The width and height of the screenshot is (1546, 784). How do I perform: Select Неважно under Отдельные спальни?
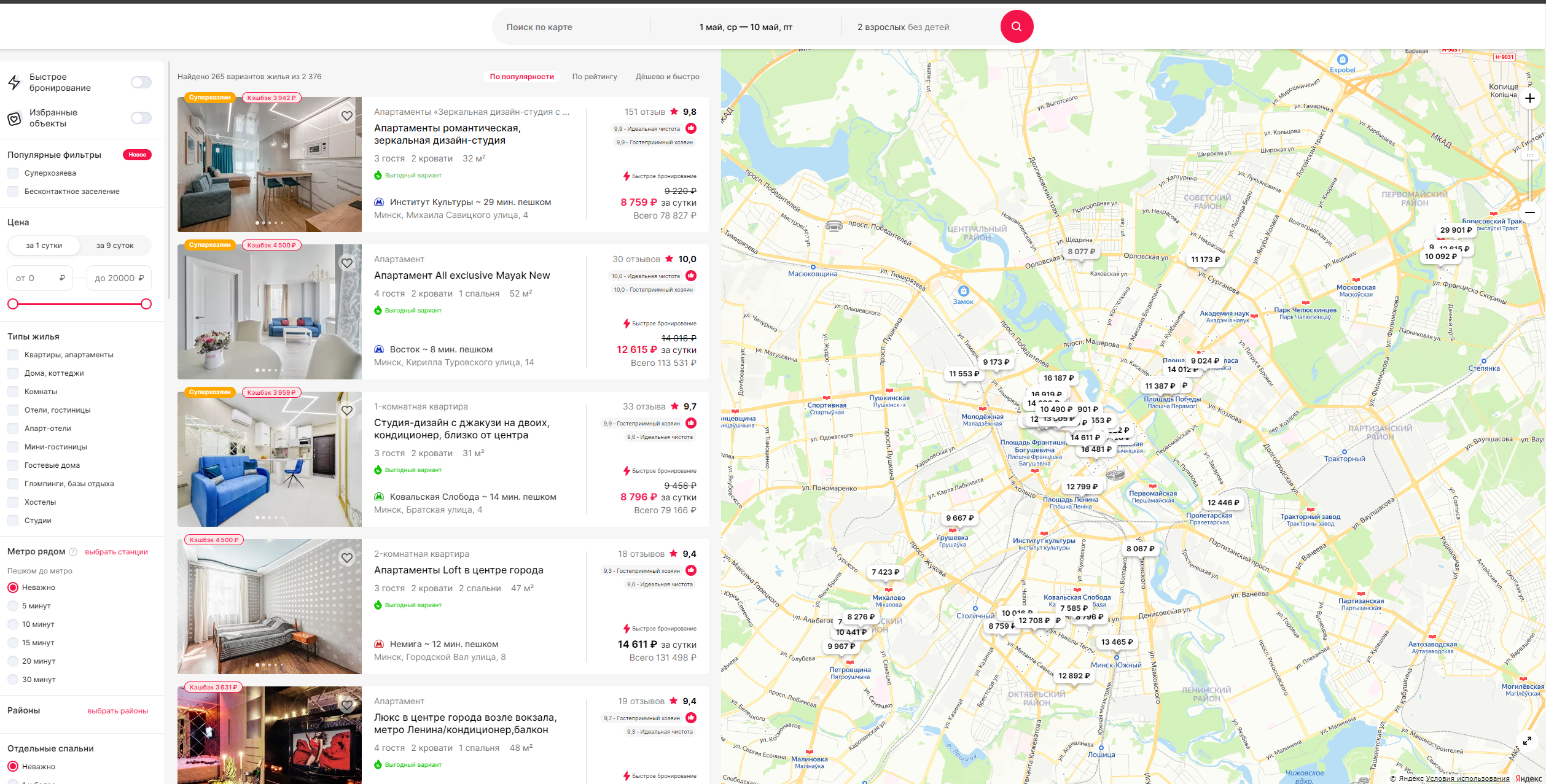[13, 767]
